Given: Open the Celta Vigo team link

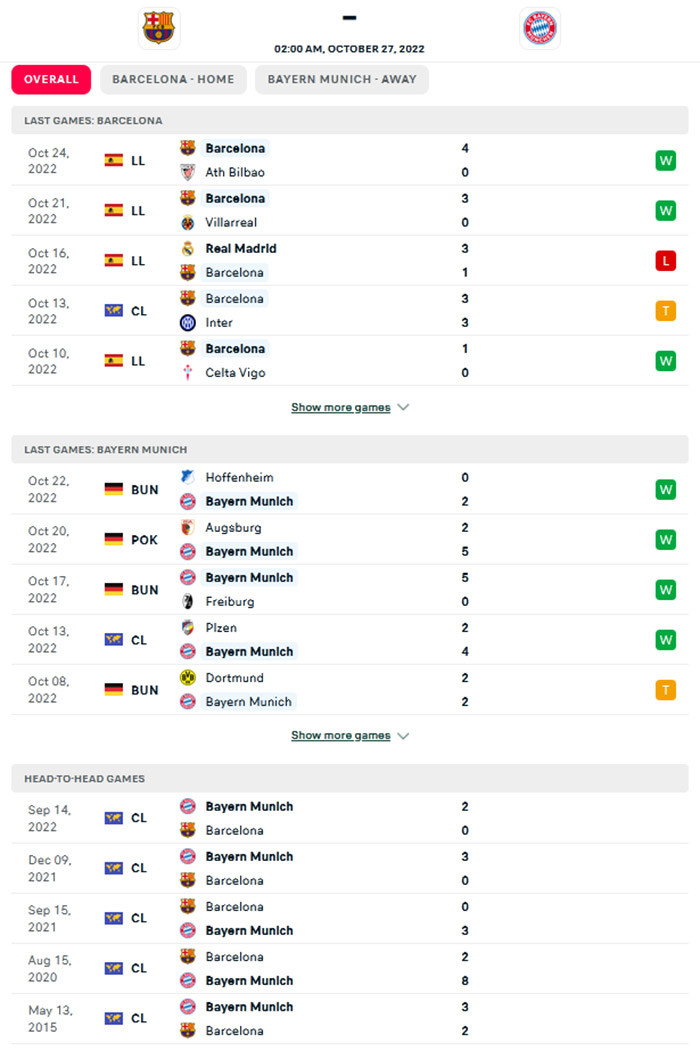Looking at the screenshot, I should pyautogui.click(x=235, y=372).
